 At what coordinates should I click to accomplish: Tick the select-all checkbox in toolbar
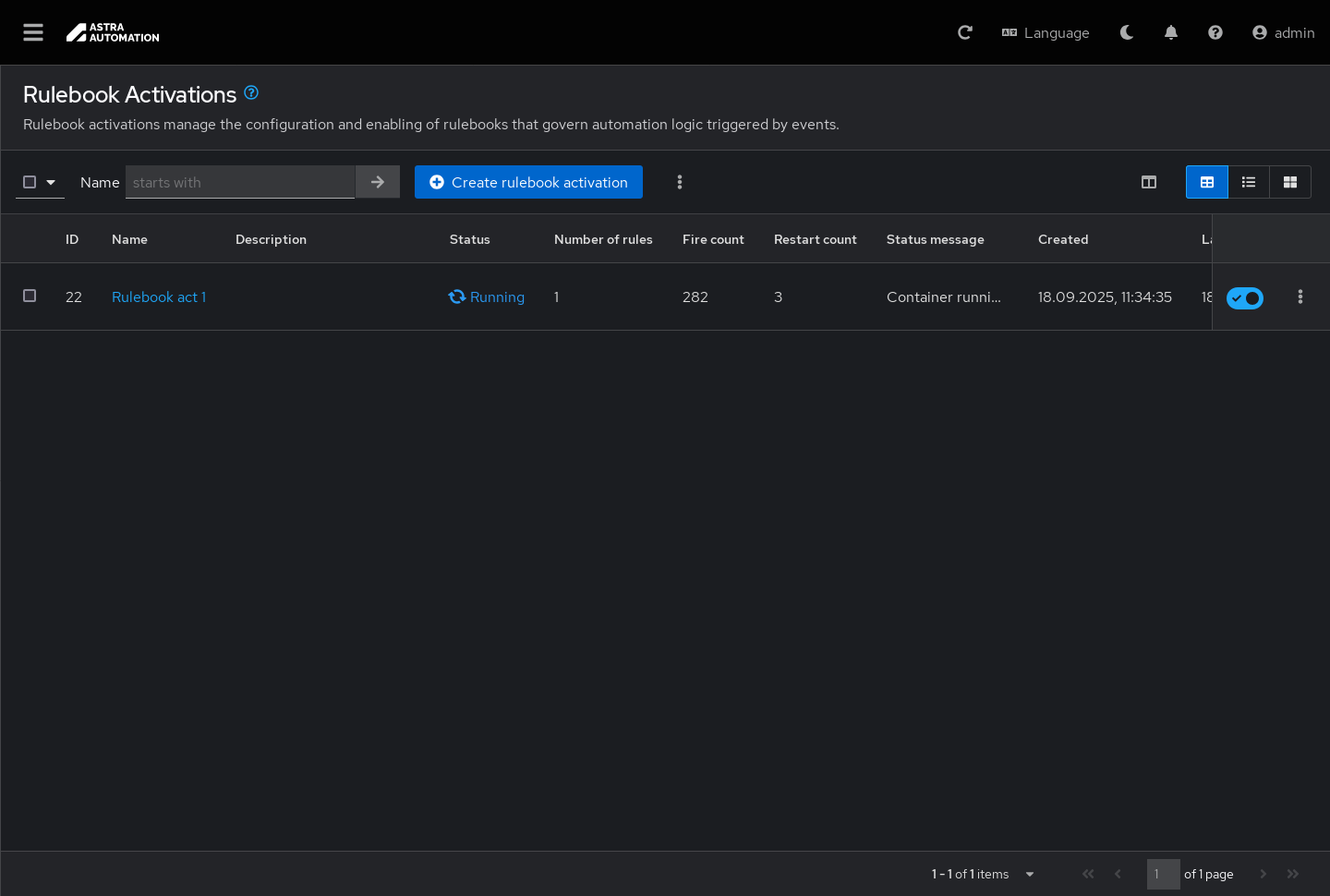pyautogui.click(x=30, y=182)
